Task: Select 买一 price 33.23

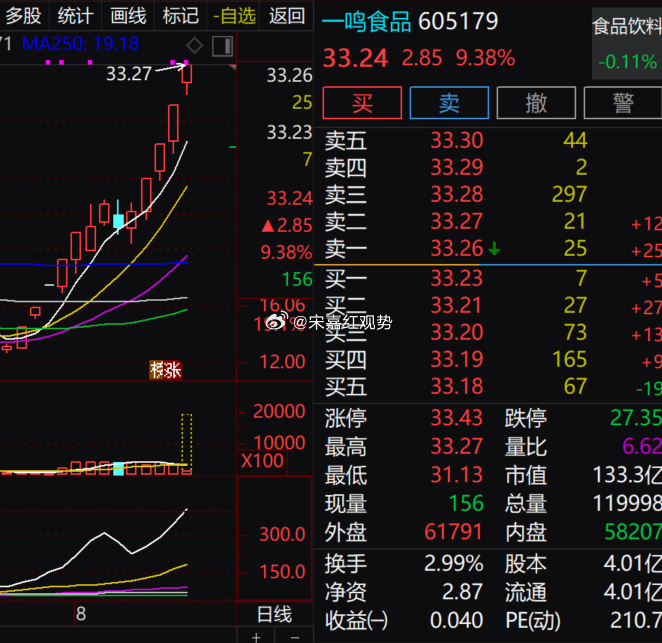Action: pyautogui.click(x=457, y=278)
